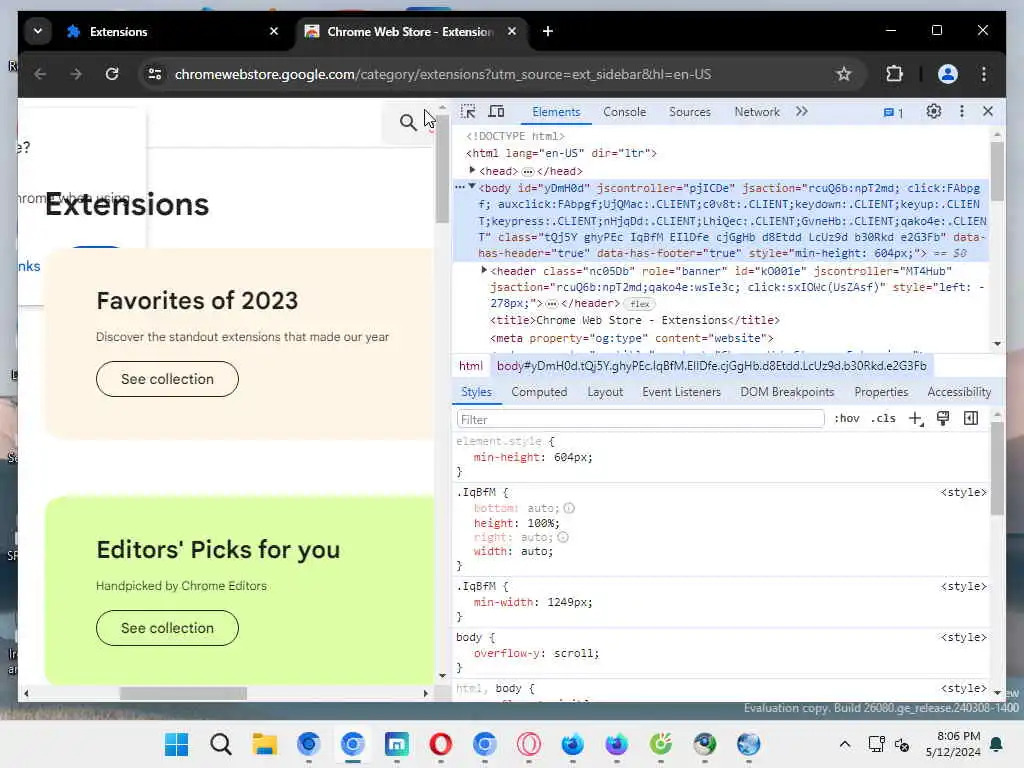The width and height of the screenshot is (1024, 768).
Task: Click the head ellipsis expand badge
Action: [x=527, y=171]
